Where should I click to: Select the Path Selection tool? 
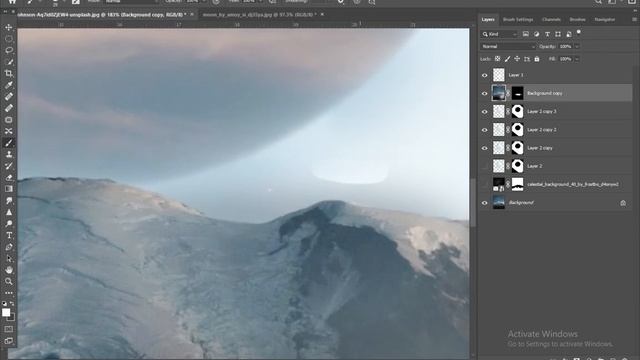[9, 258]
